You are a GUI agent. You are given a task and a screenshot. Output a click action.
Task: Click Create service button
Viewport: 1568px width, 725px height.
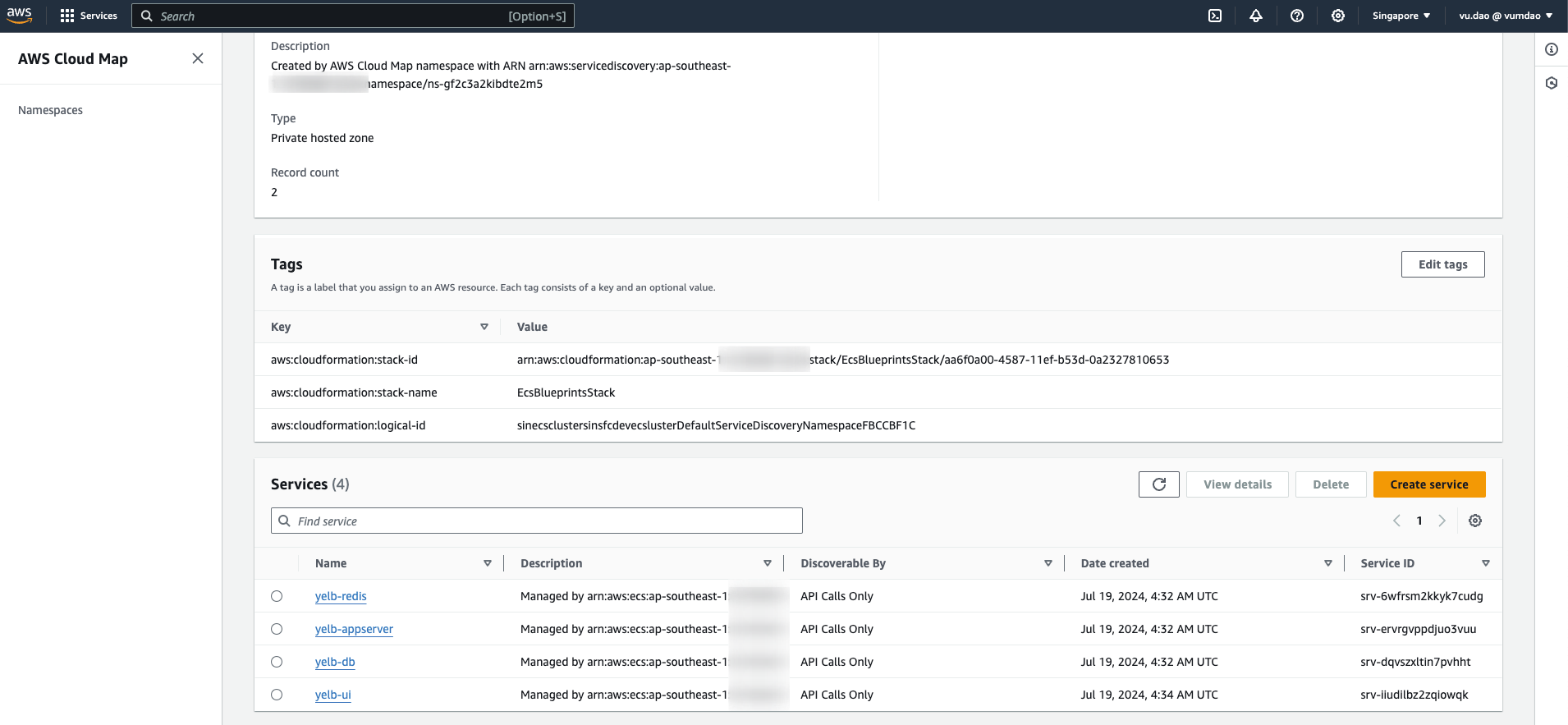pos(1429,484)
